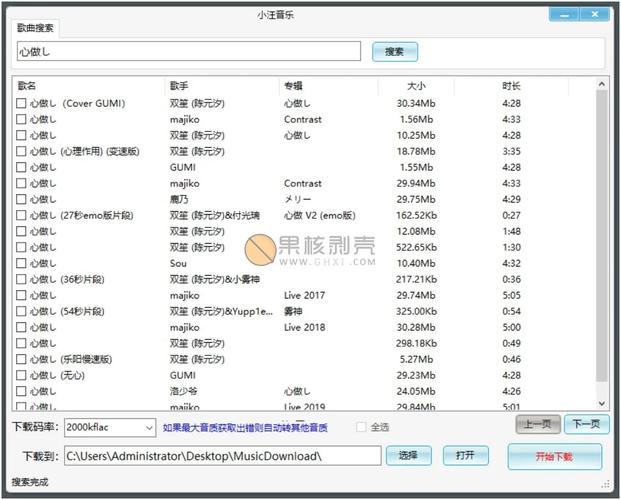Click the 心做 V2 (emo版) album cell
The image size is (621, 500).
[320, 216]
